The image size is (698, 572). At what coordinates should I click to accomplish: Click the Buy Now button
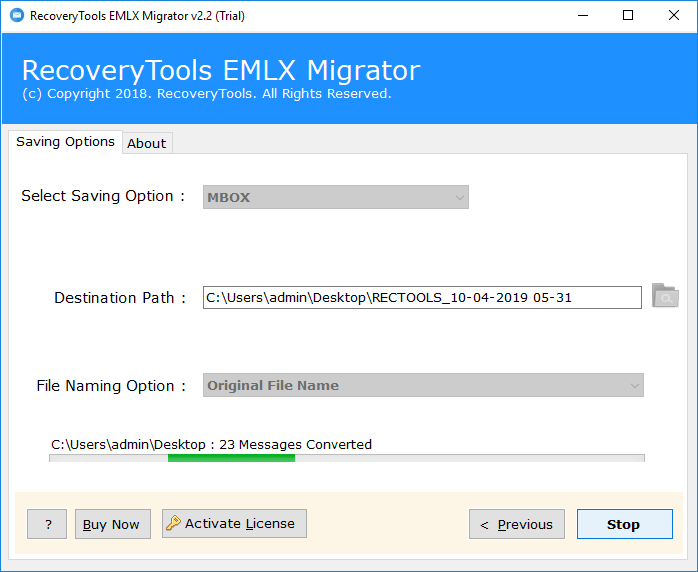pos(113,524)
